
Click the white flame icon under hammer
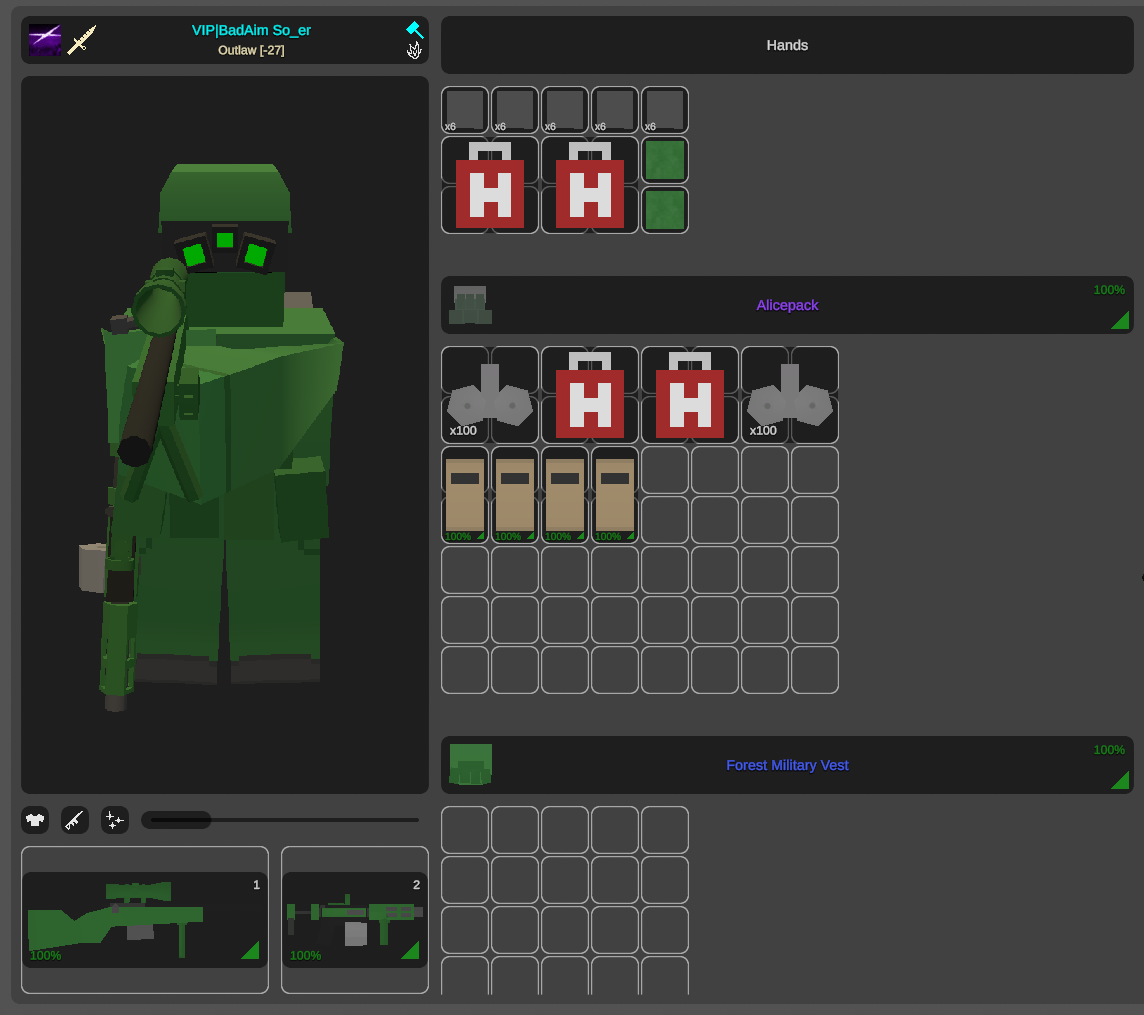414,50
